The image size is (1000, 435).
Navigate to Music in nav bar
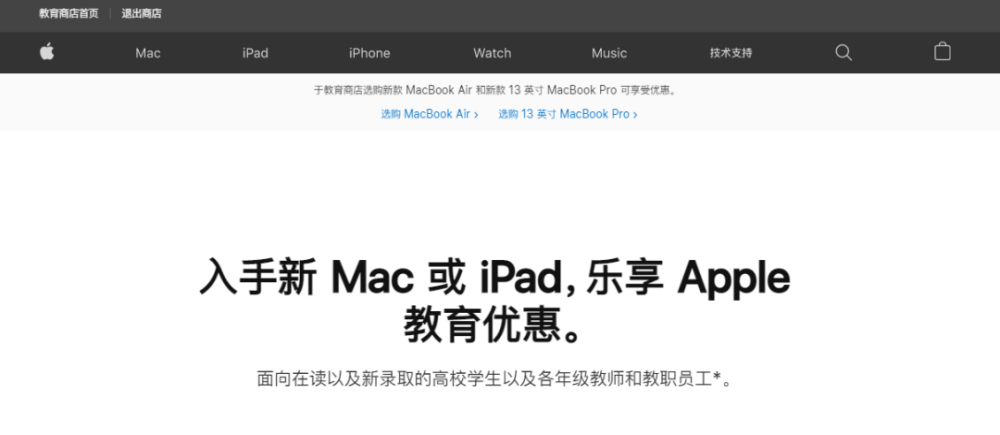609,53
